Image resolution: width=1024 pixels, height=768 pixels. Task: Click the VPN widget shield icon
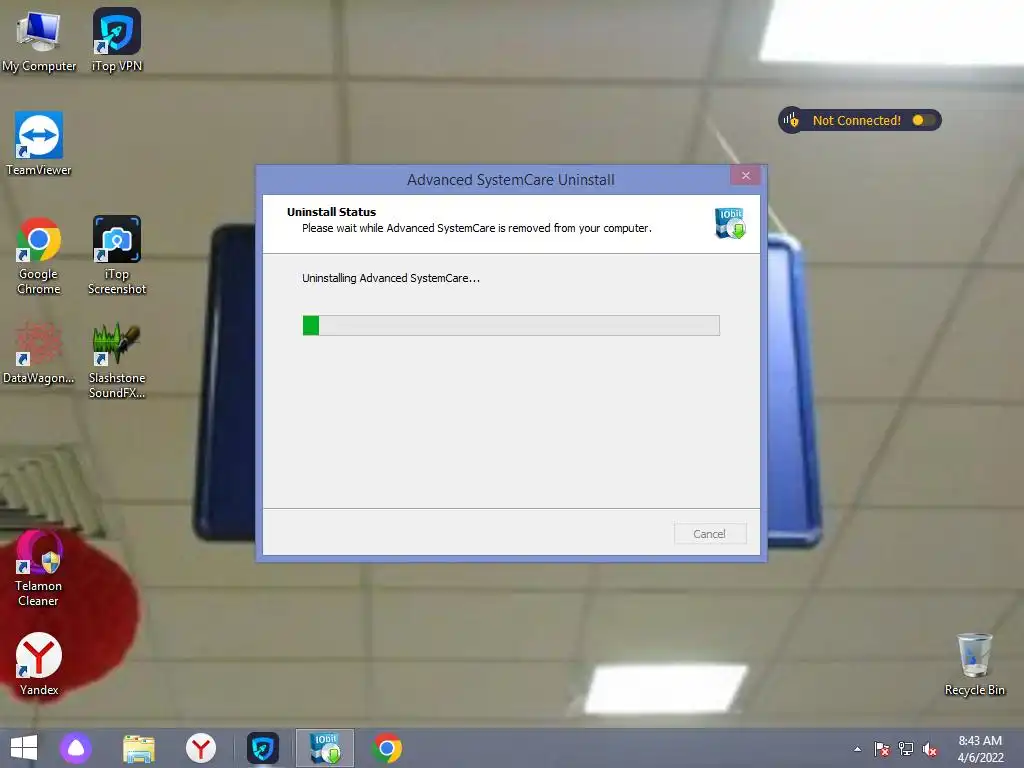click(x=791, y=120)
